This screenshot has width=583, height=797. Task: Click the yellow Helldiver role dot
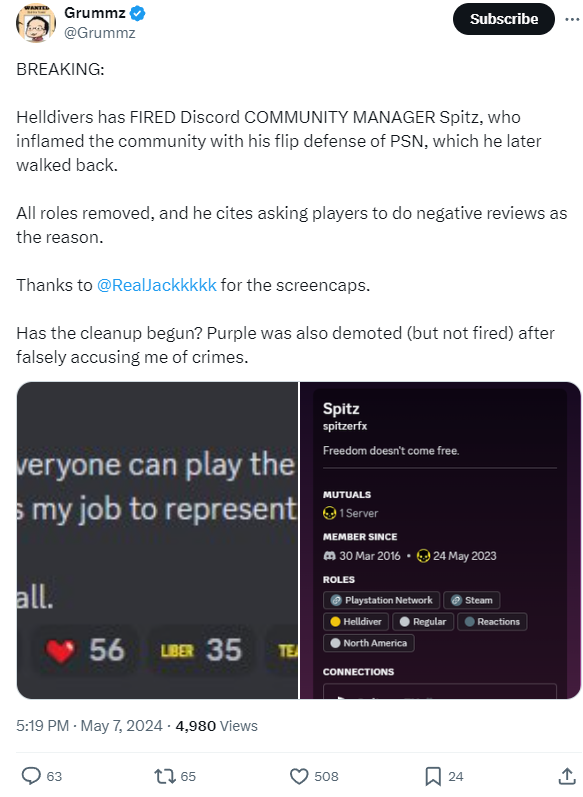(335, 622)
